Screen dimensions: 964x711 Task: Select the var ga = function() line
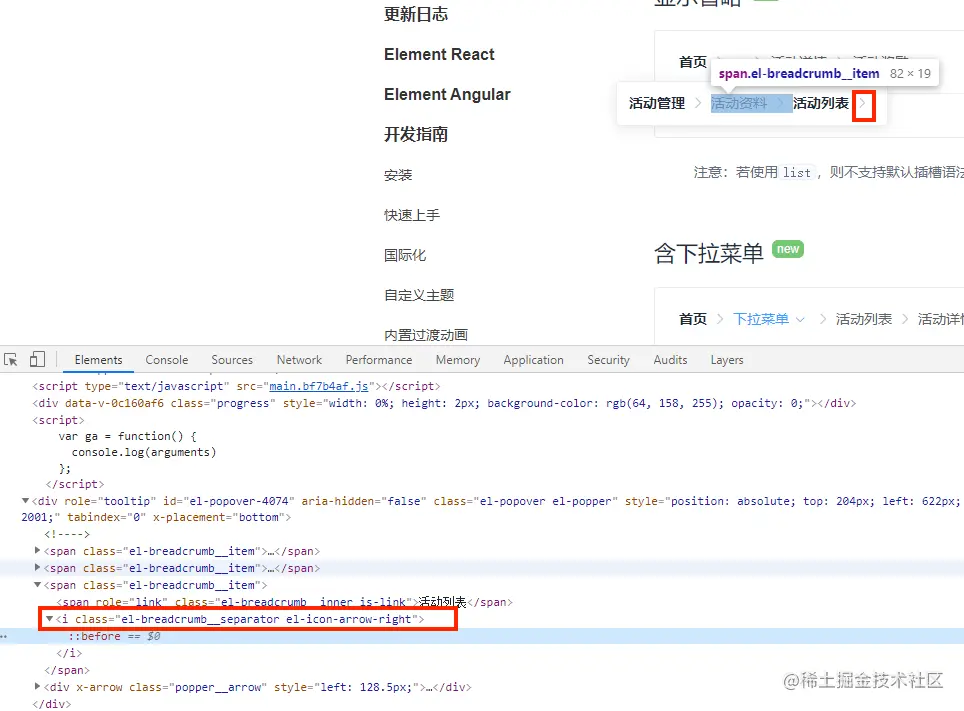[x=127, y=436]
